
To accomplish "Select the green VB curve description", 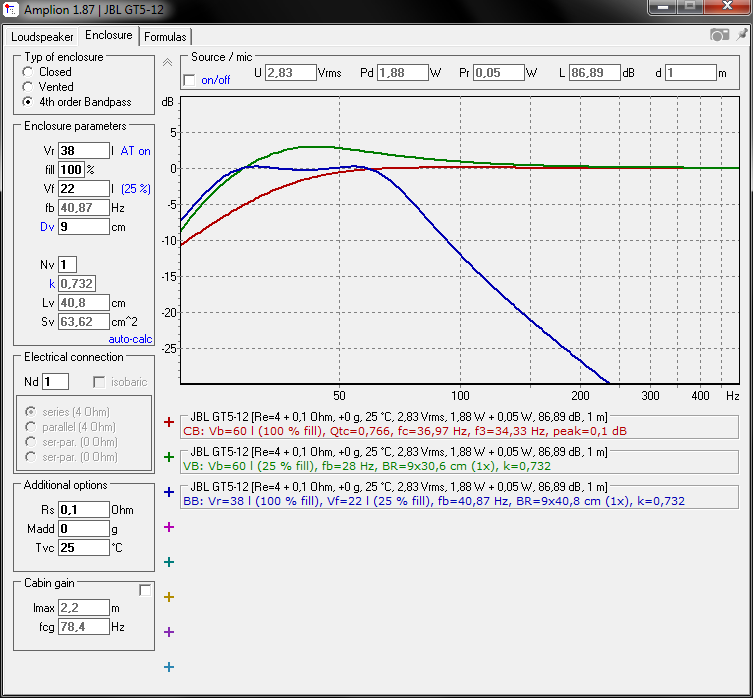I will pyautogui.click(x=367, y=466).
